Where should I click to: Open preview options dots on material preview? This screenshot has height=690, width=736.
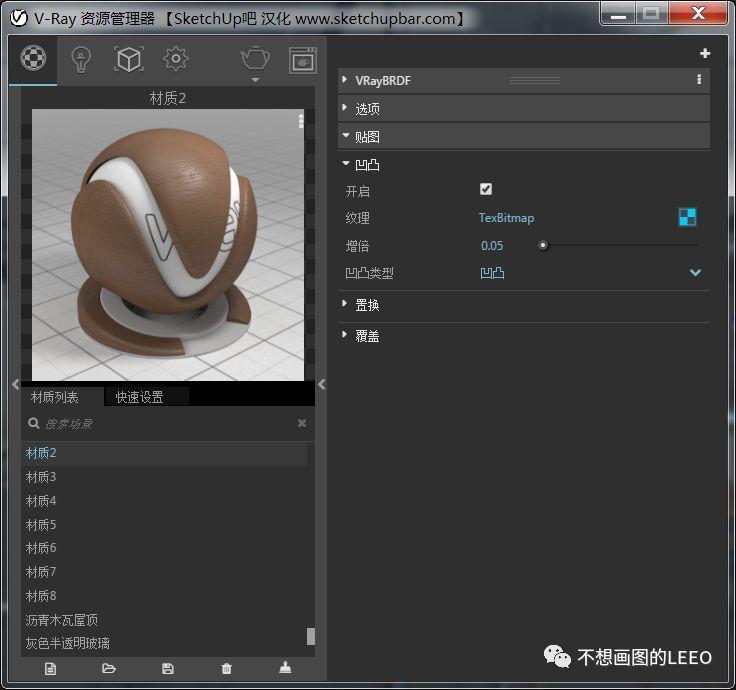coord(301,121)
